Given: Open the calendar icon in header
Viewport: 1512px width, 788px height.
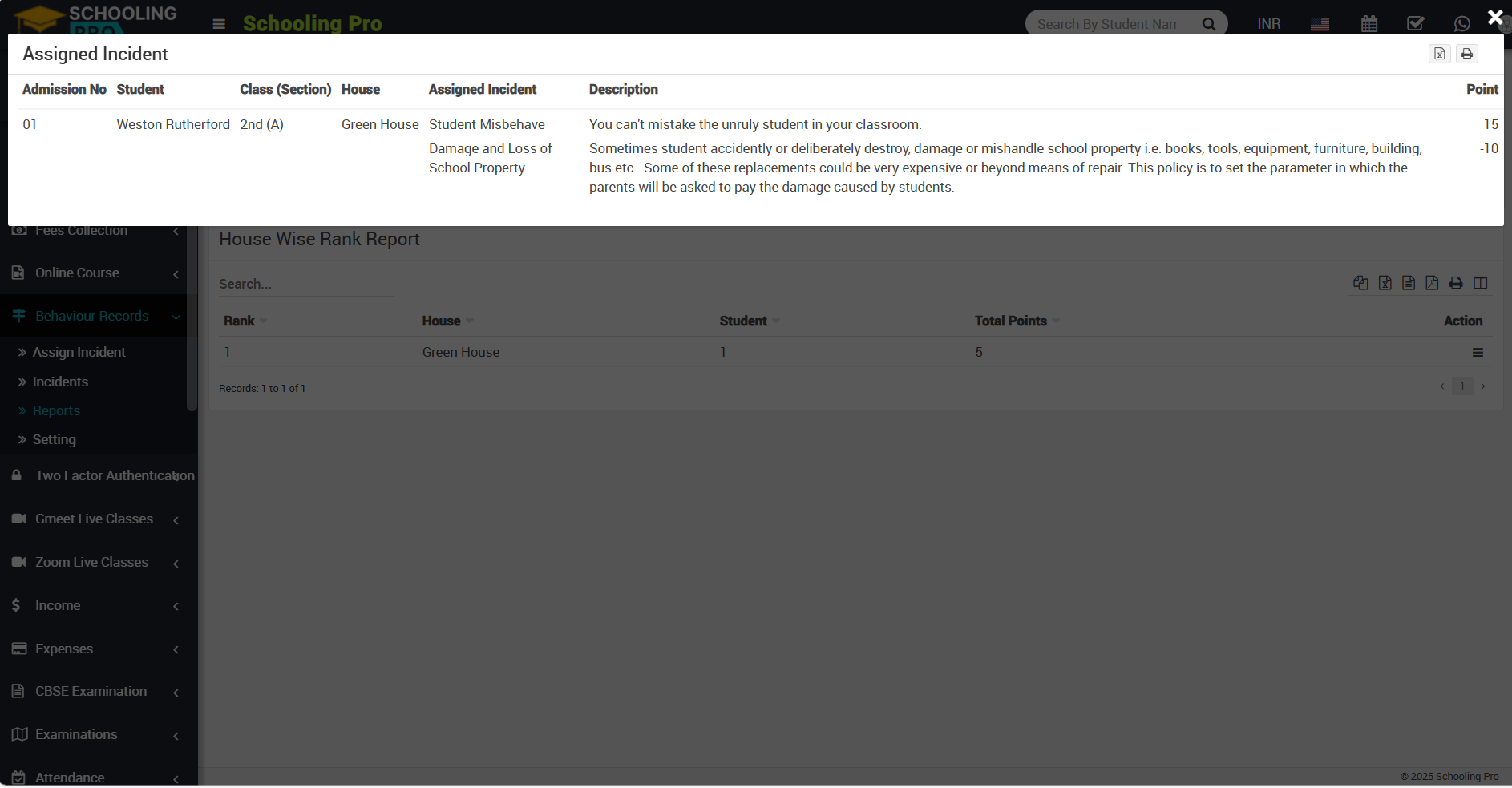Looking at the screenshot, I should 1369,24.
